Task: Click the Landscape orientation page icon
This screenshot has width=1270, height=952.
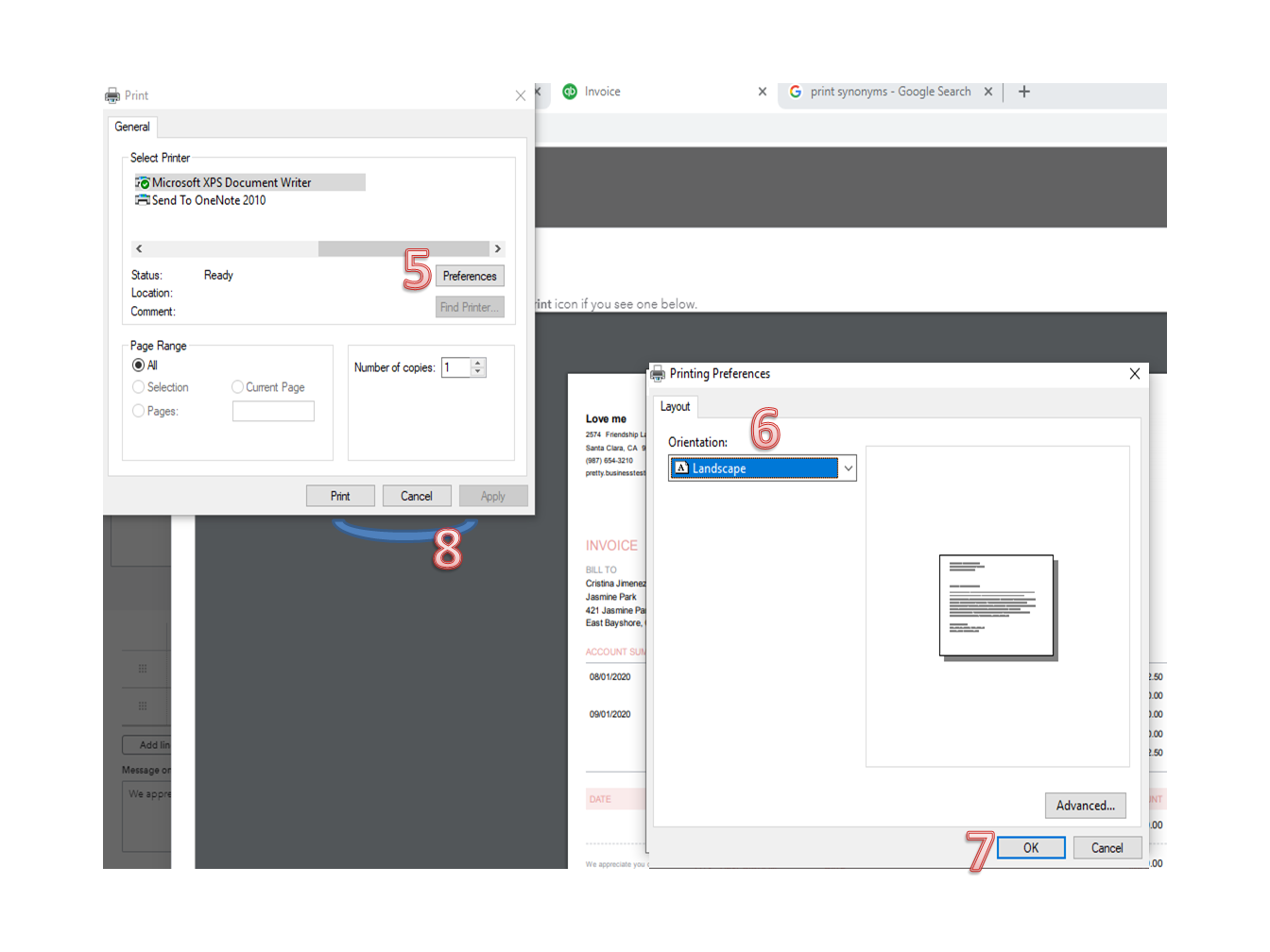Action: click(683, 467)
